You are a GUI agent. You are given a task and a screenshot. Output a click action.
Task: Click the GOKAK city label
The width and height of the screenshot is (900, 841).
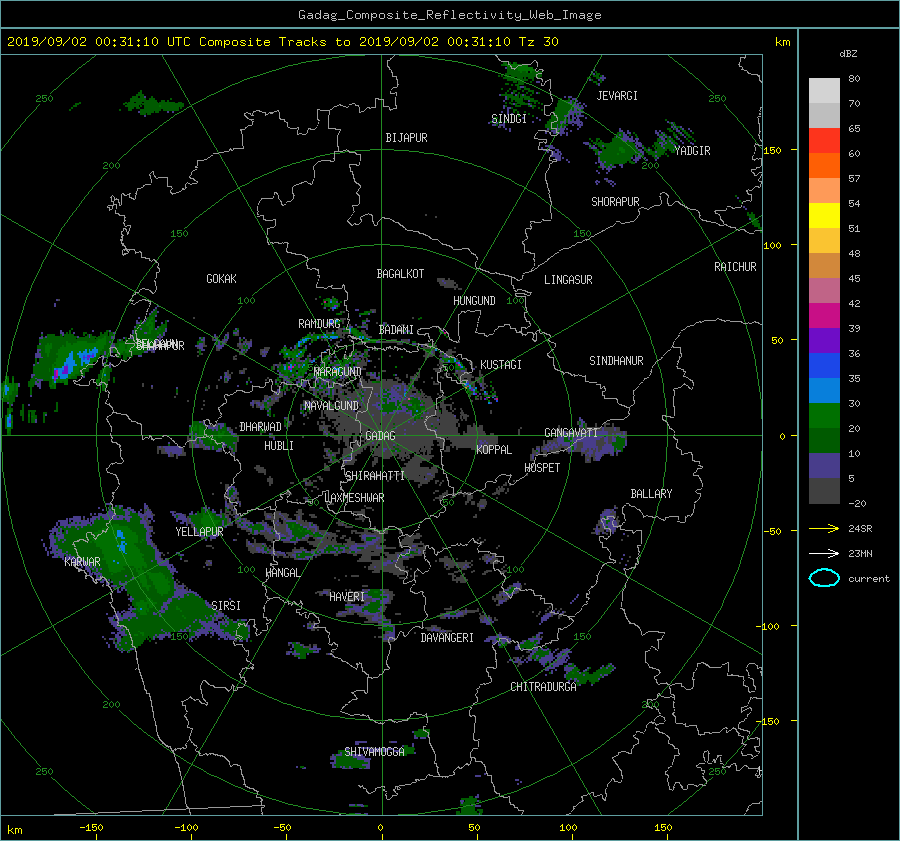click(x=221, y=278)
